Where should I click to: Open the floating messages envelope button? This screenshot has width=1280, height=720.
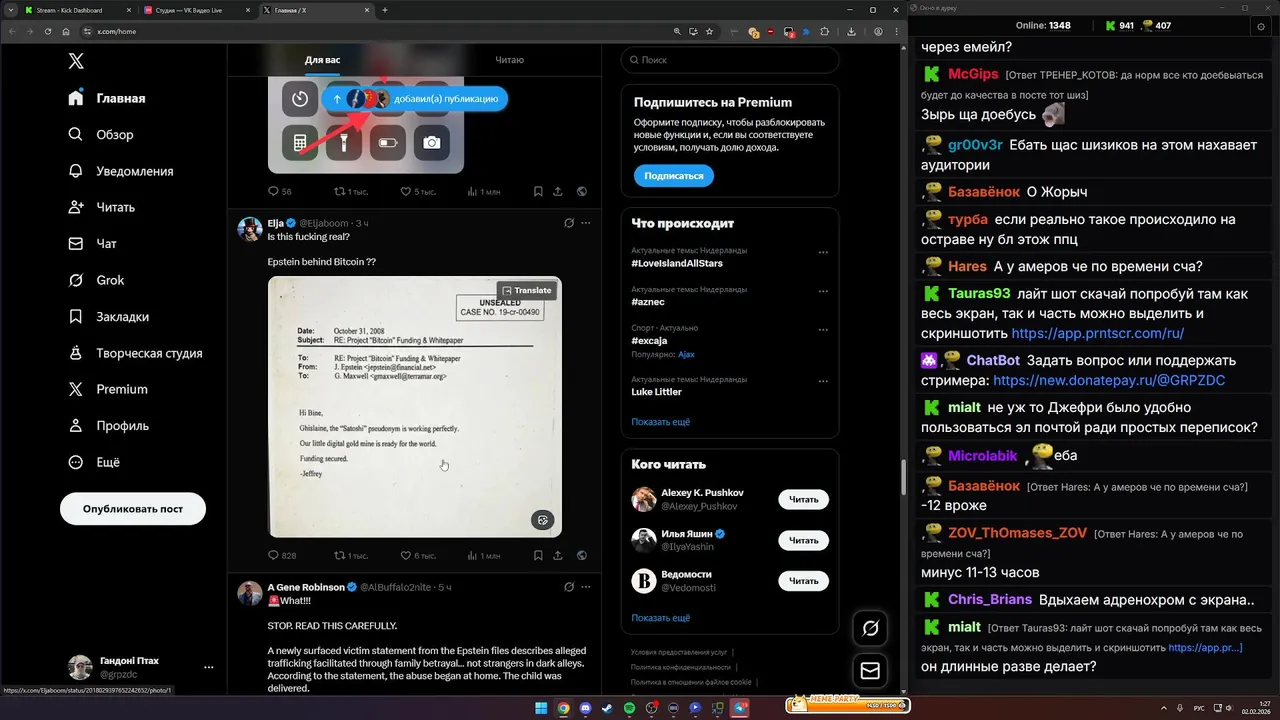[x=870, y=671]
